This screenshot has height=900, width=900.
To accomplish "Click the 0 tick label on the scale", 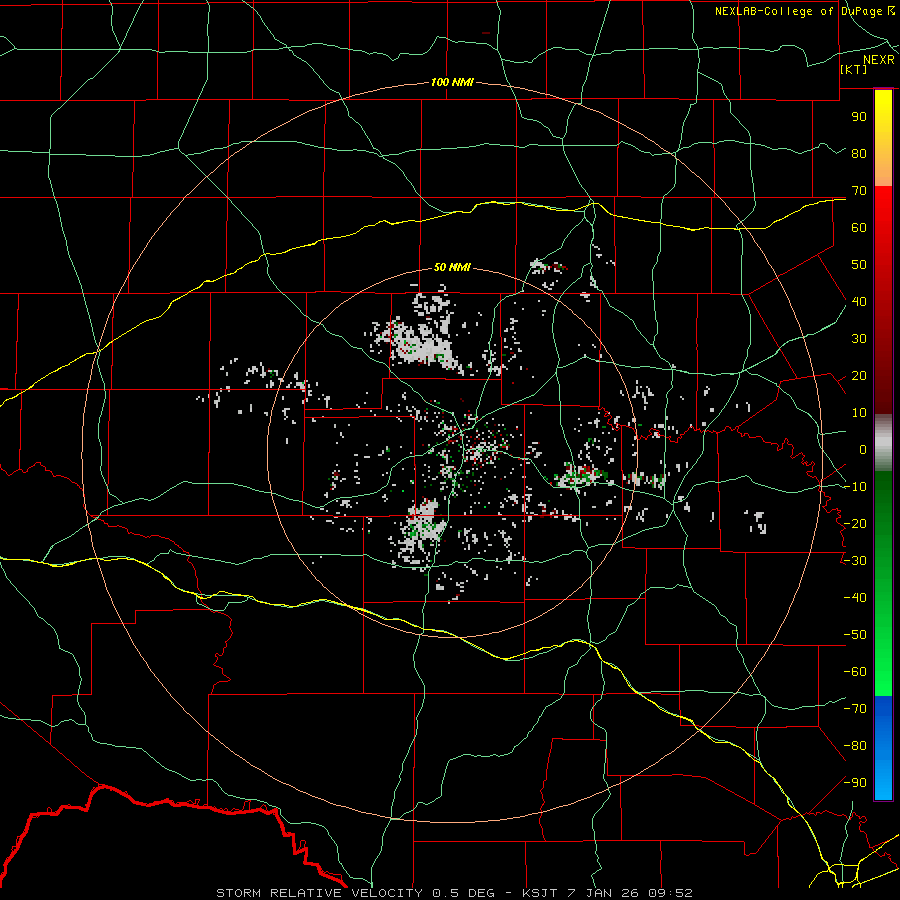I will pyautogui.click(x=863, y=449).
